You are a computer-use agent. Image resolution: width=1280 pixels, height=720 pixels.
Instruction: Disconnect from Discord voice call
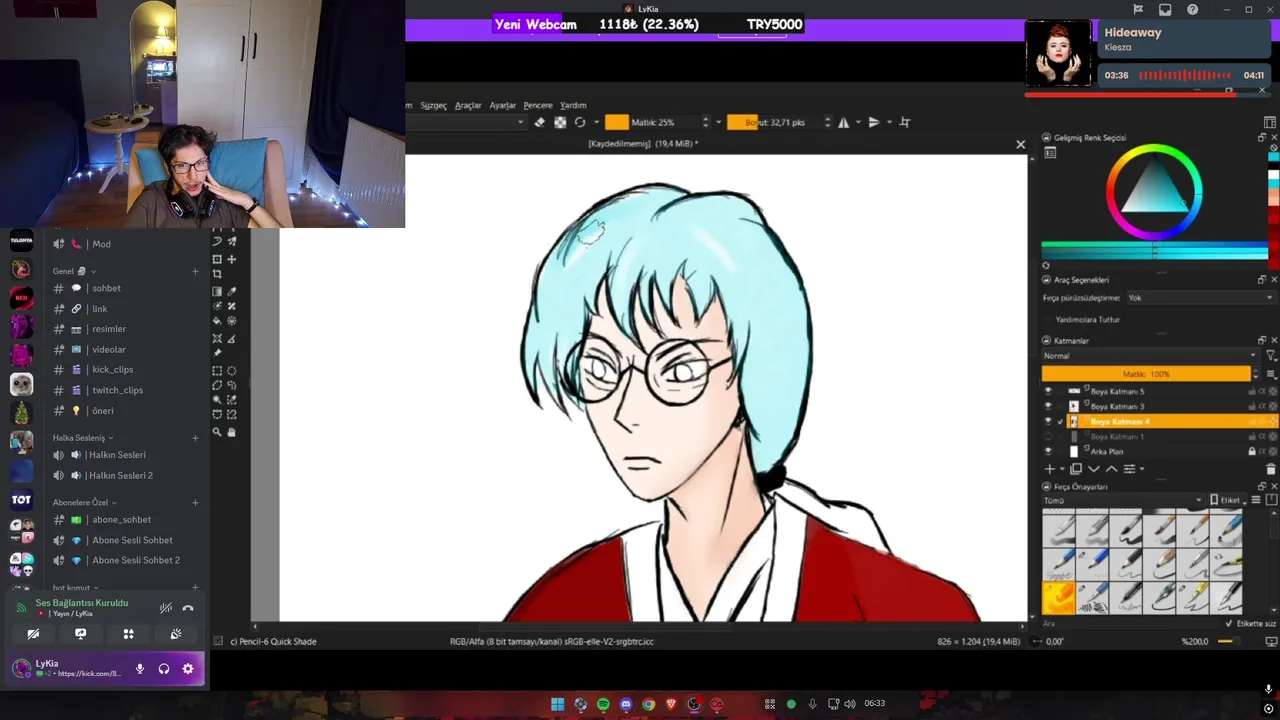point(188,608)
